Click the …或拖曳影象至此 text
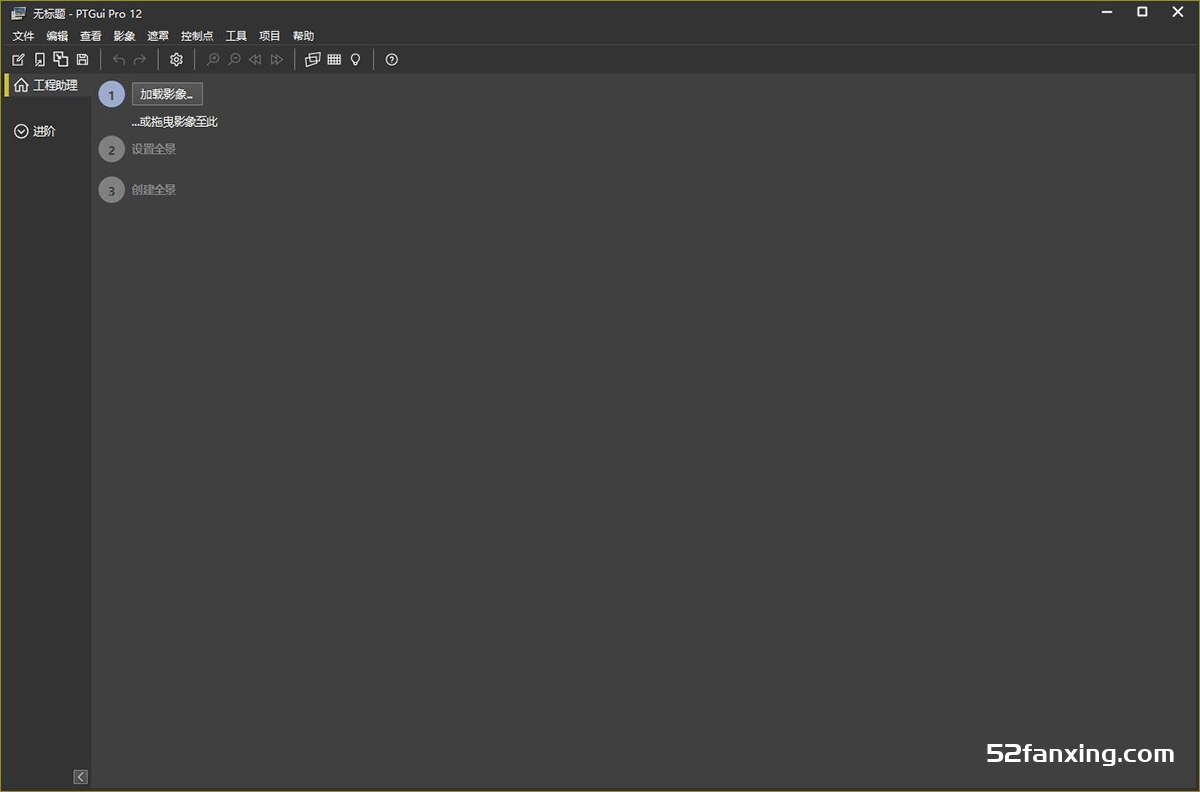Viewport: 1200px width, 792px height. [x=175, y=122]
